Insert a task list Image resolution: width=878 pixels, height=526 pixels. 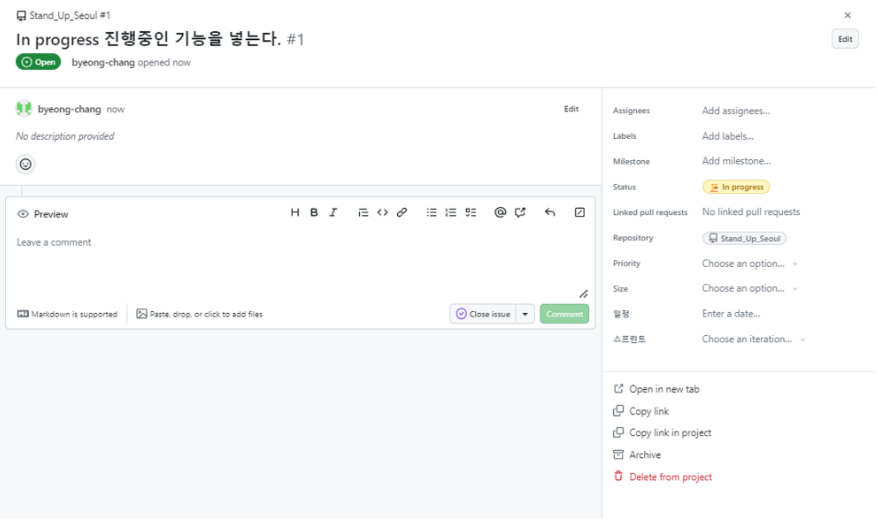[x=472, y=213]
